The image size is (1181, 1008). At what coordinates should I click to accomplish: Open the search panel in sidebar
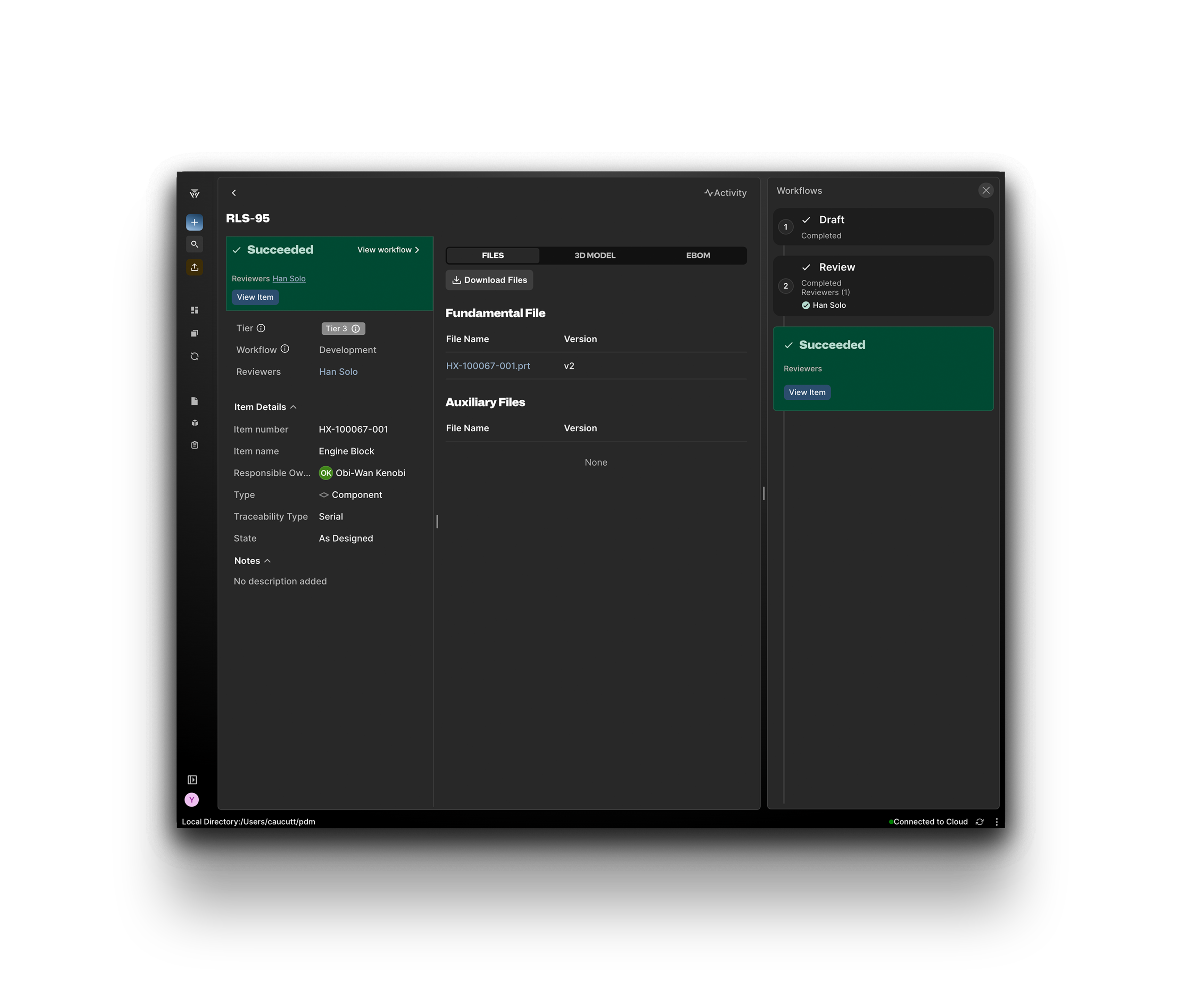click(195, 244)
